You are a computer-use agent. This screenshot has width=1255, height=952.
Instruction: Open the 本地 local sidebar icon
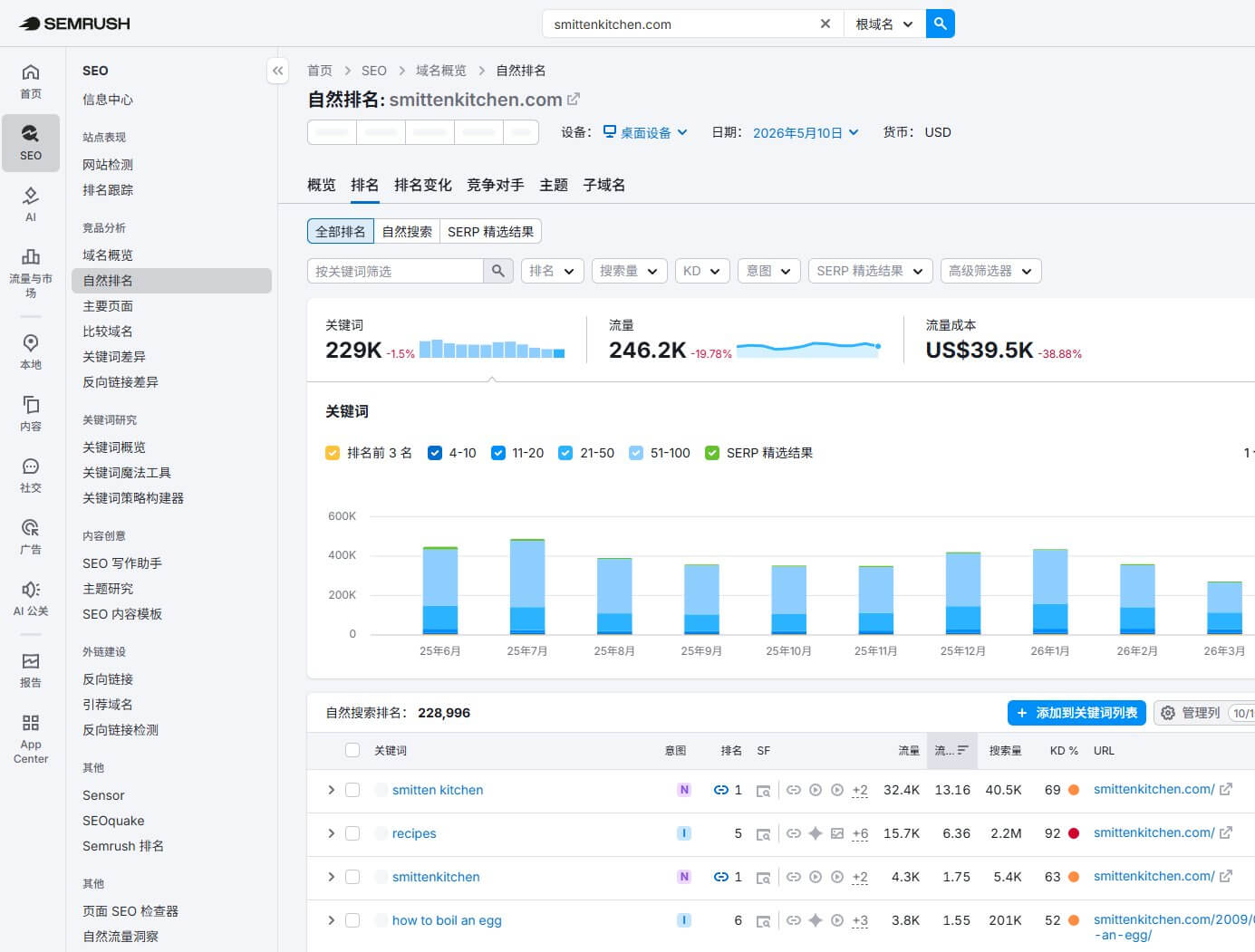click(31, 351)
